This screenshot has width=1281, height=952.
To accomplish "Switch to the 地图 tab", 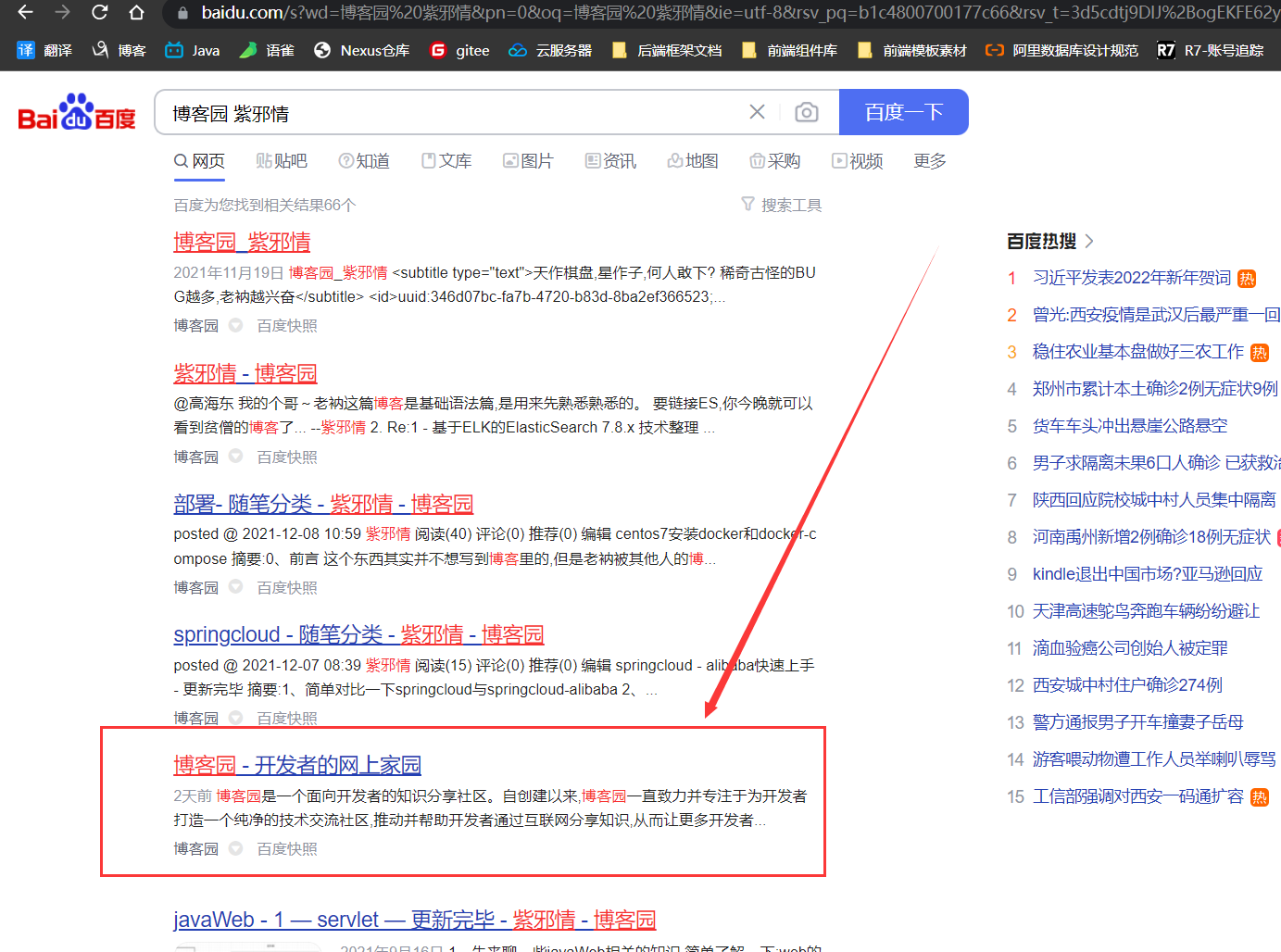I will click(693, 161).
